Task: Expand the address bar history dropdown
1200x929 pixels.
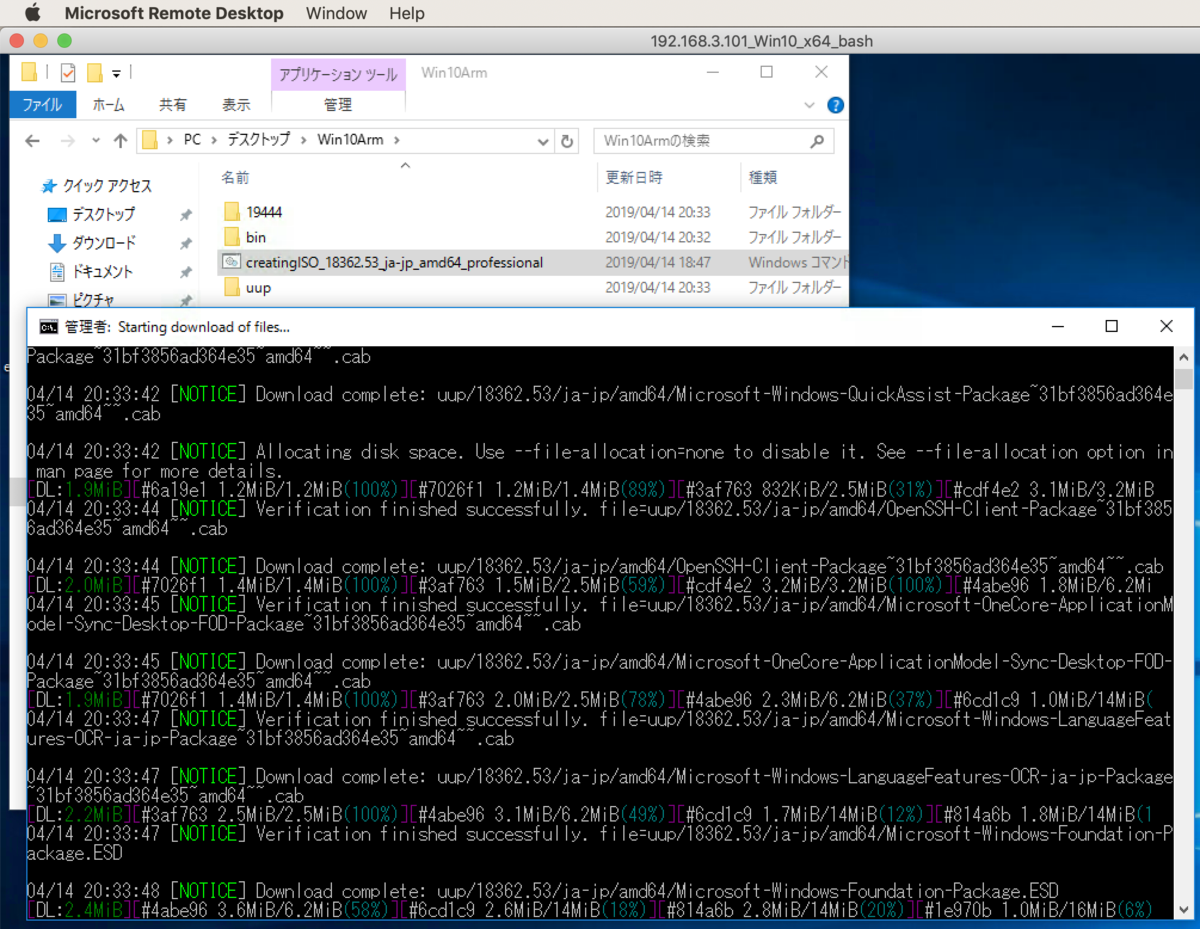Action: 543,141
